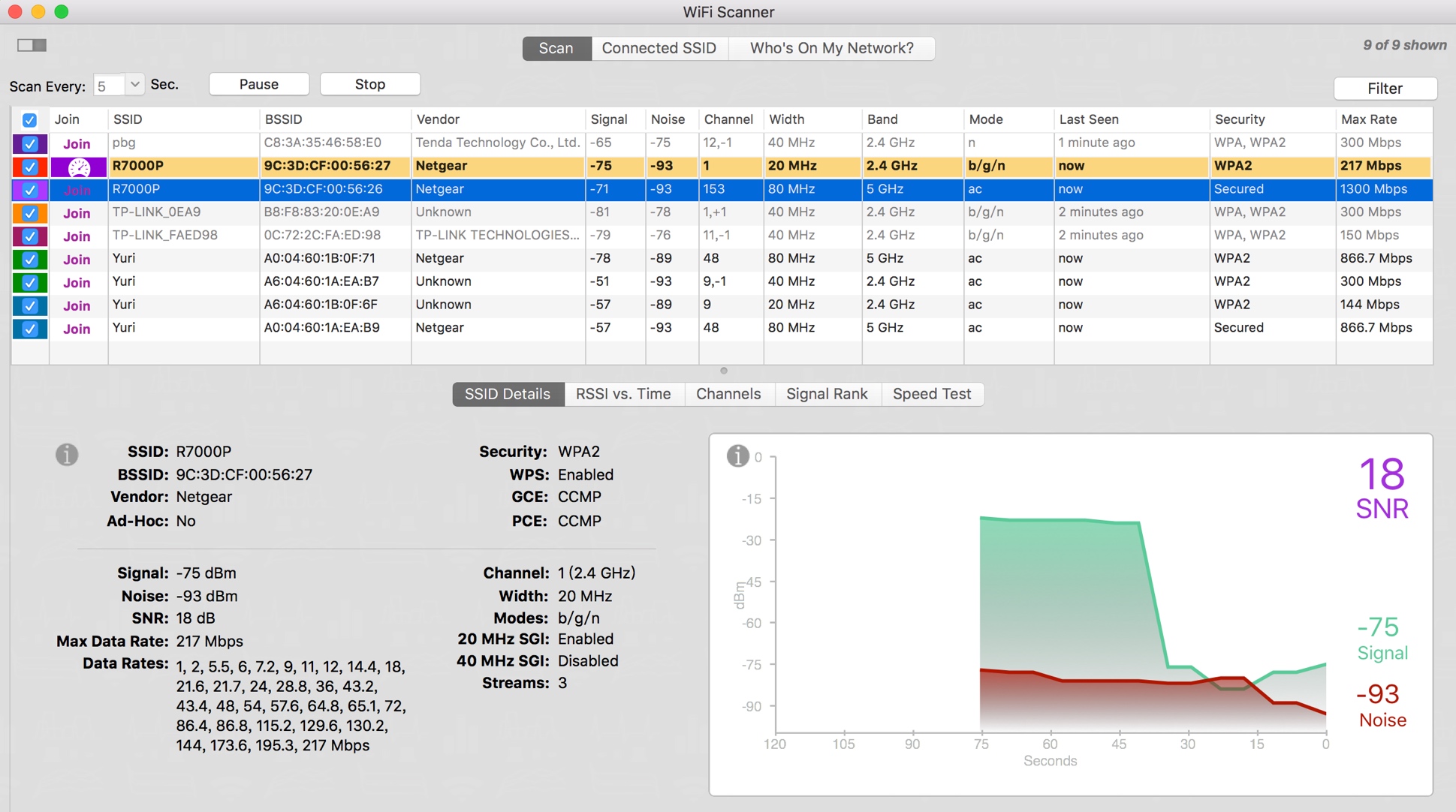
Task: Toggle the header select-all checkbox
Action: [29, 120]
